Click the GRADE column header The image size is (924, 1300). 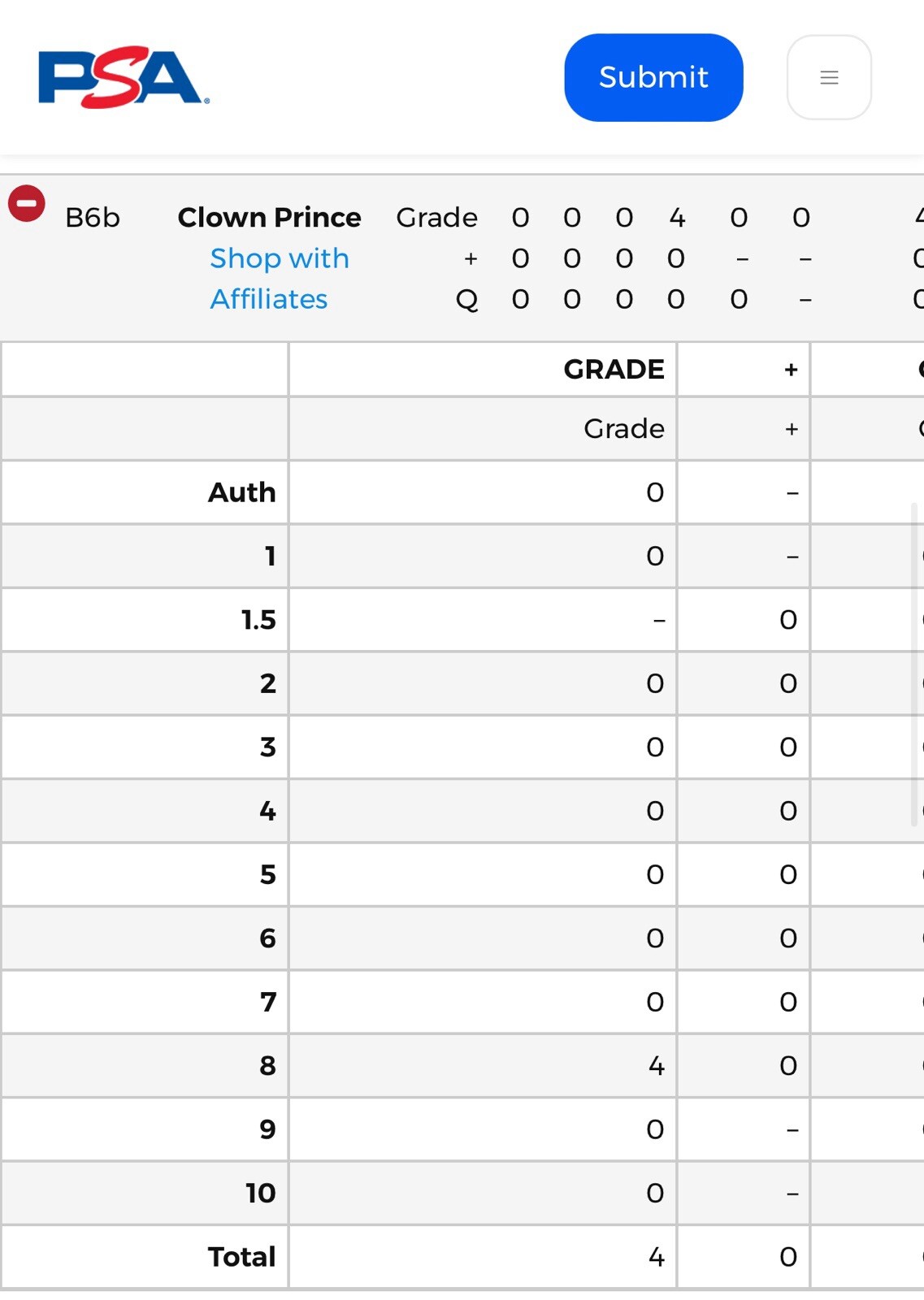tap(614, 370)
